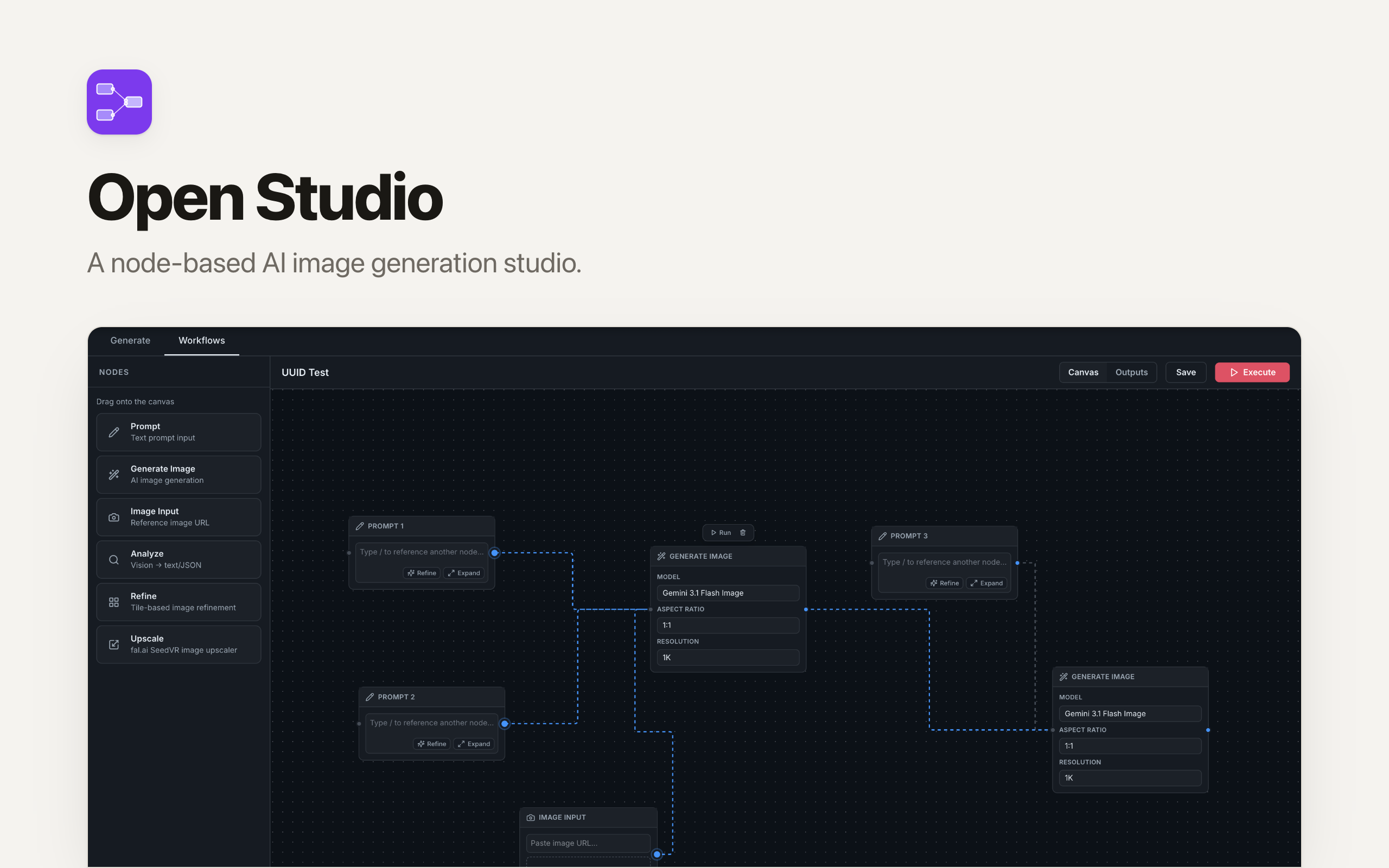Viewport: 1389px width, 868px height.
Task: Click Prompt 1 output connector dot
Action: coord(495,553)
